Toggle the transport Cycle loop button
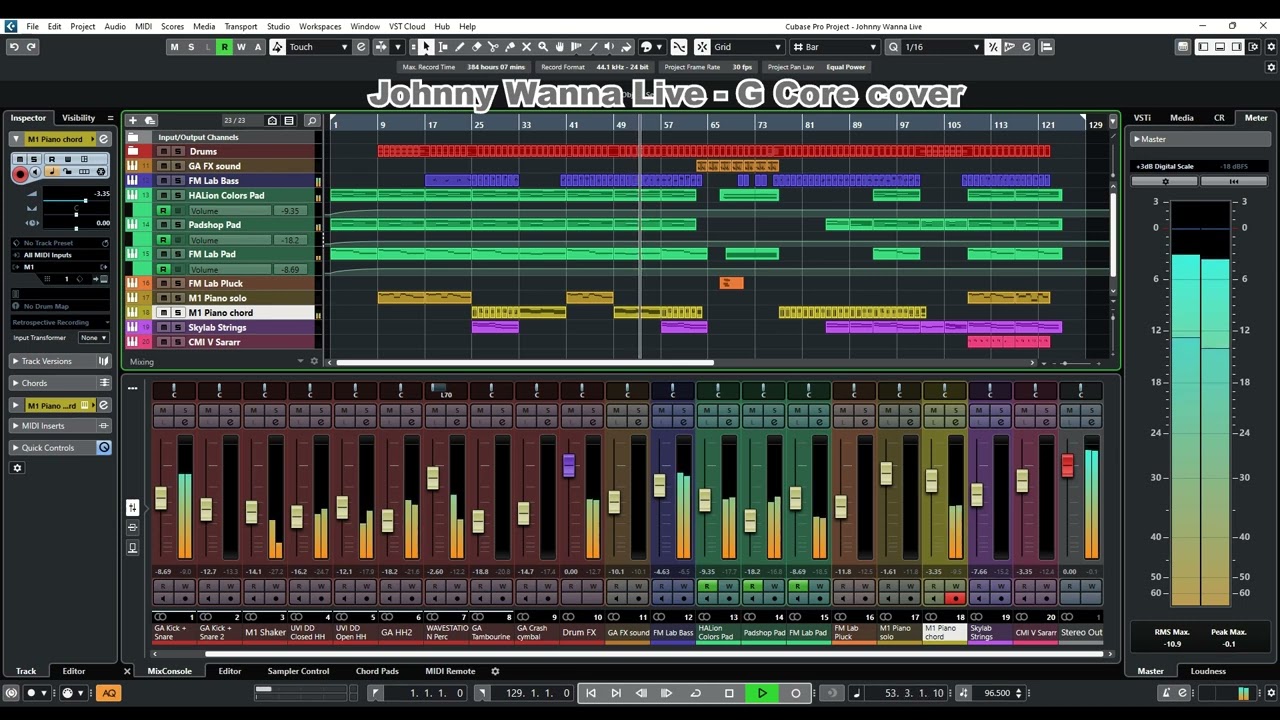This screenshot has height=720, width=1280. (695, 693)
